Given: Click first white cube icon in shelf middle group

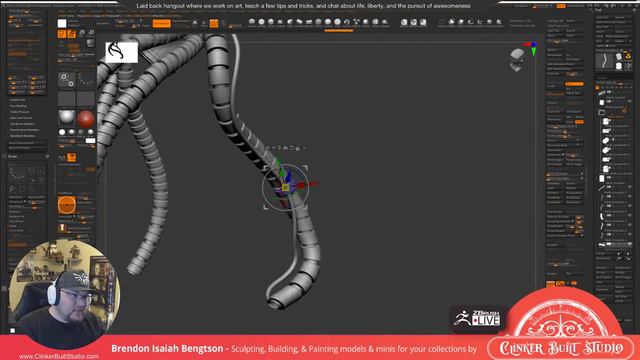Looking at the screenshot, I should tap(404, 22).
